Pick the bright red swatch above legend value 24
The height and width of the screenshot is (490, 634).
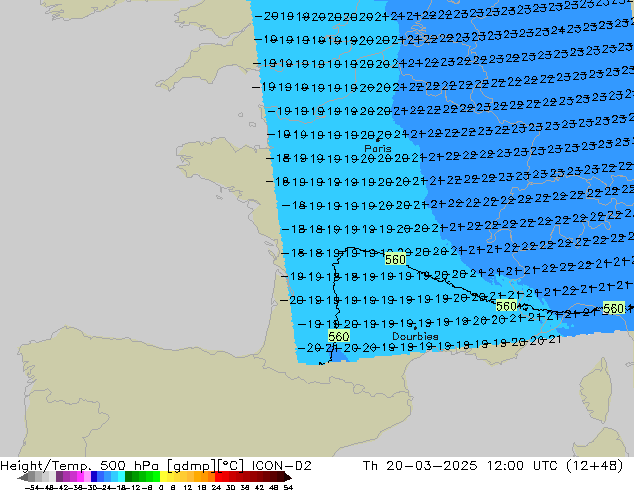[218, 476]
